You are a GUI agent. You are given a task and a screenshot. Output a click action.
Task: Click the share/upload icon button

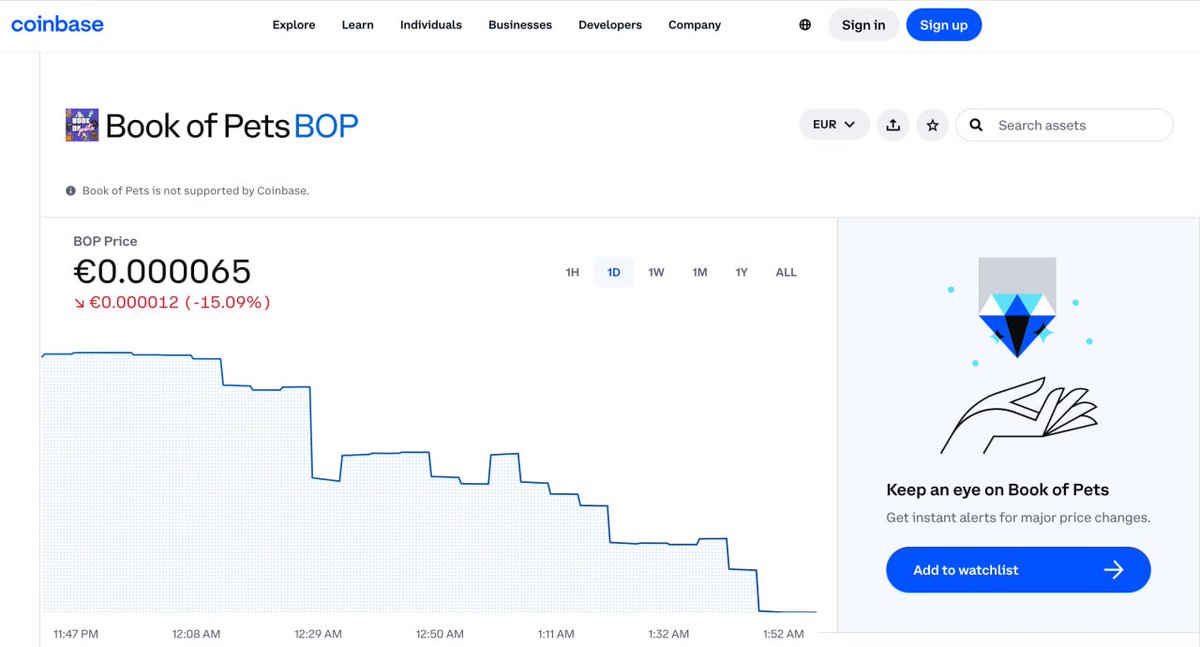(x=893, y=125)
